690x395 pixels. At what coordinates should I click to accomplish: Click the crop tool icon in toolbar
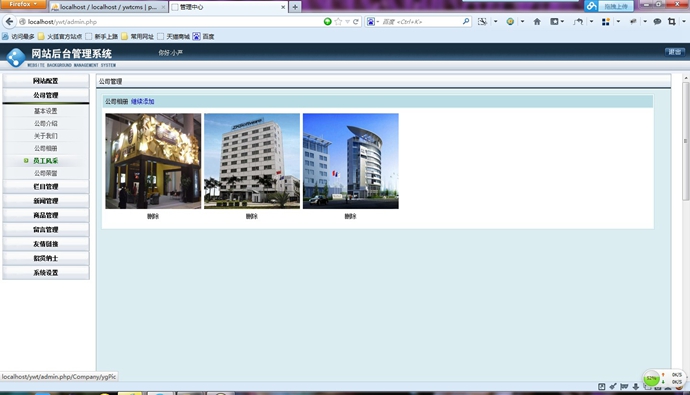coord(672,22)
